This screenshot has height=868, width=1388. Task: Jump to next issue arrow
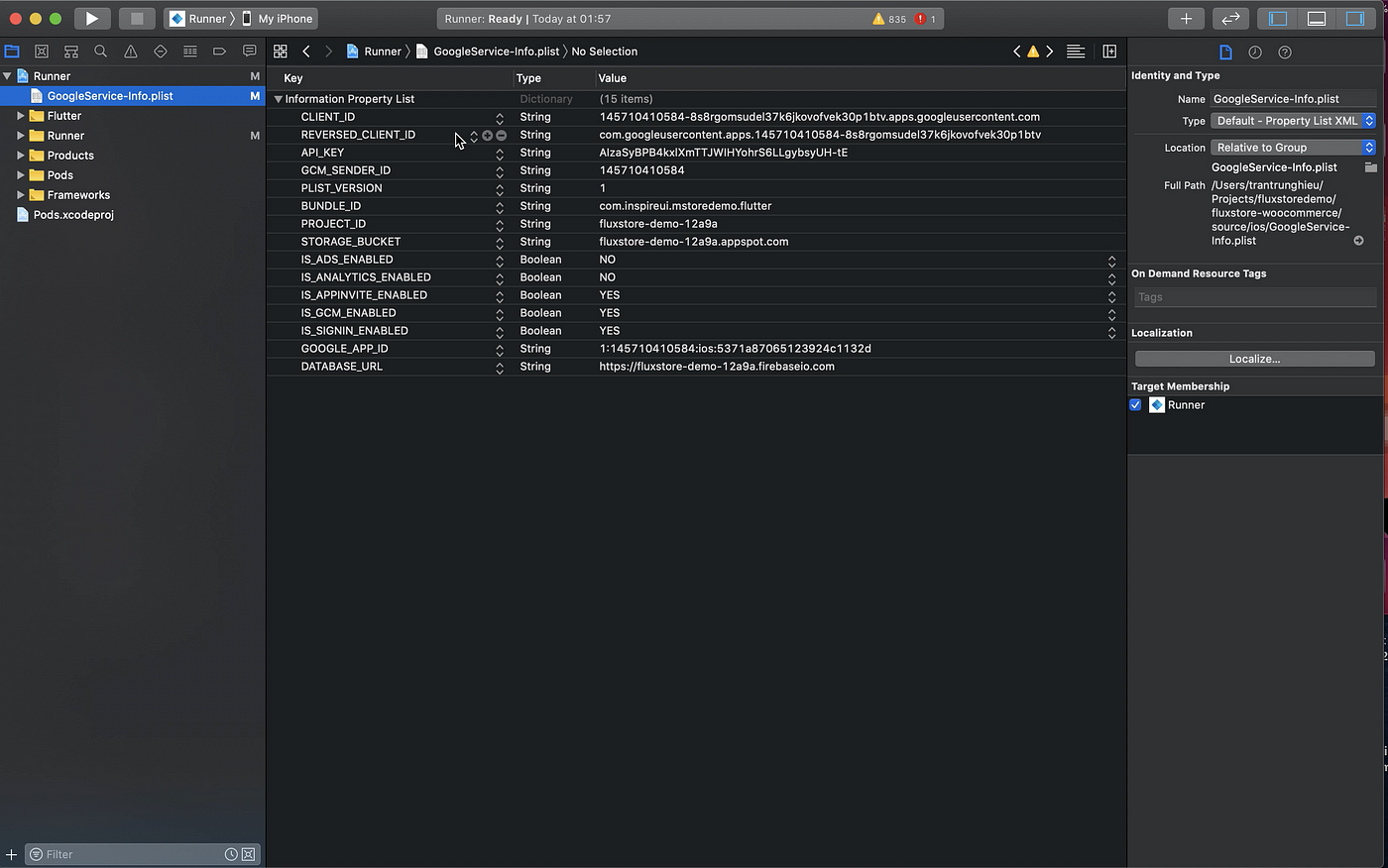point(1050,51)
